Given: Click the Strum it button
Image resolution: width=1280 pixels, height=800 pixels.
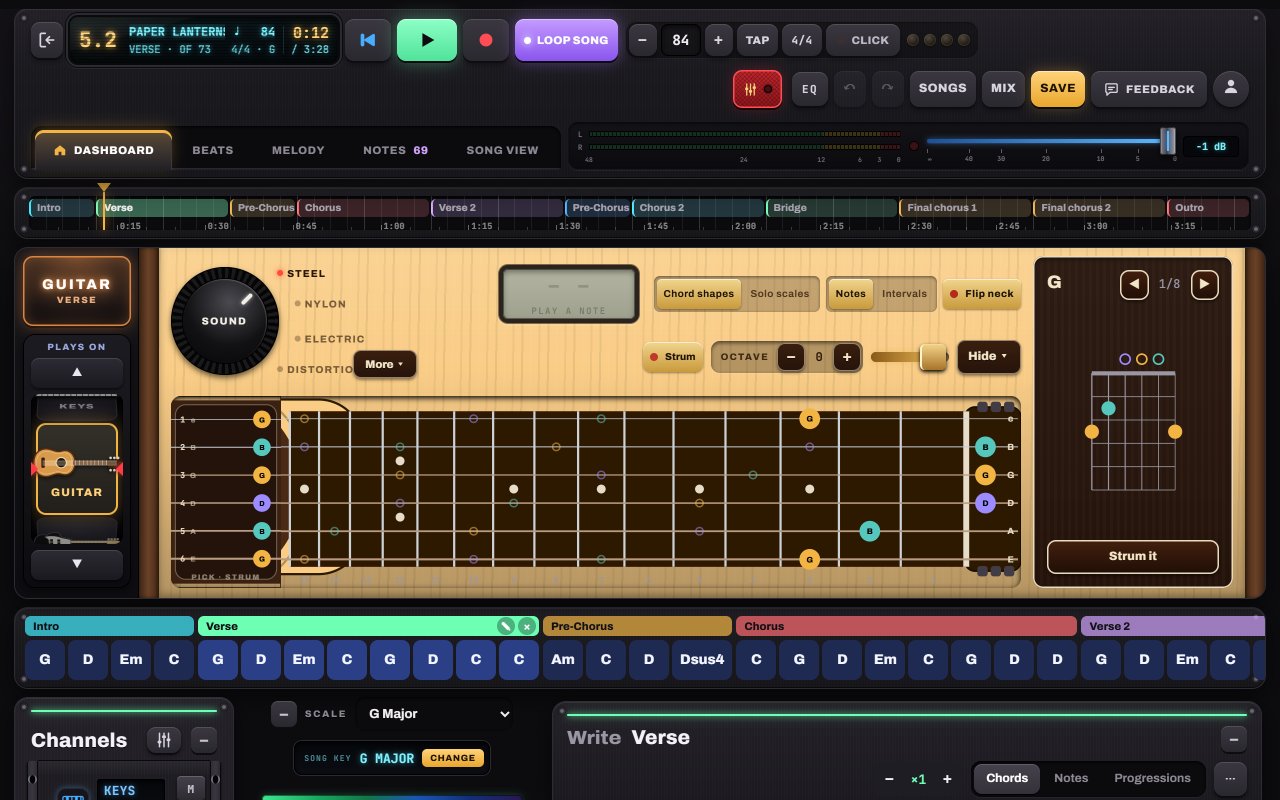Looking at the screenshot, I should pyautogui.click(x=1133, y=556).
